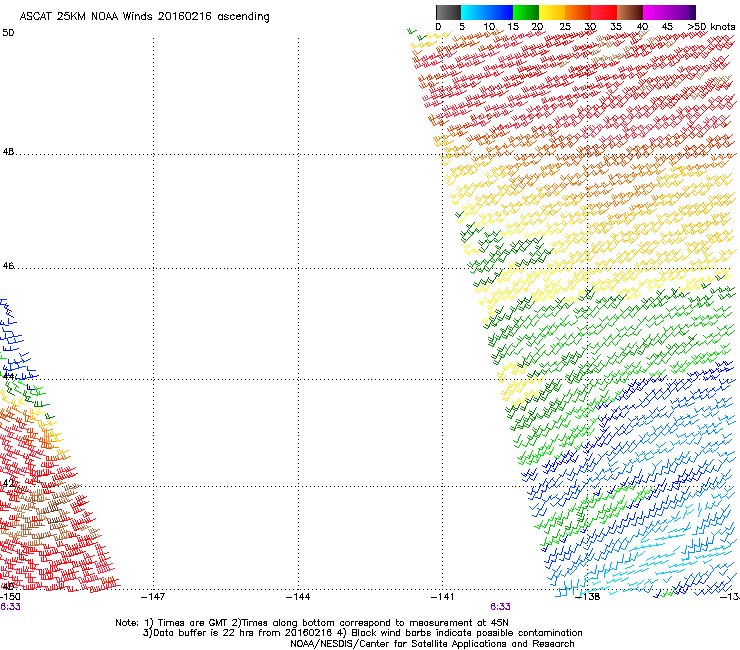
Task: Click the cyan-to-blue segment of the color bar
Action: point(487,12)
